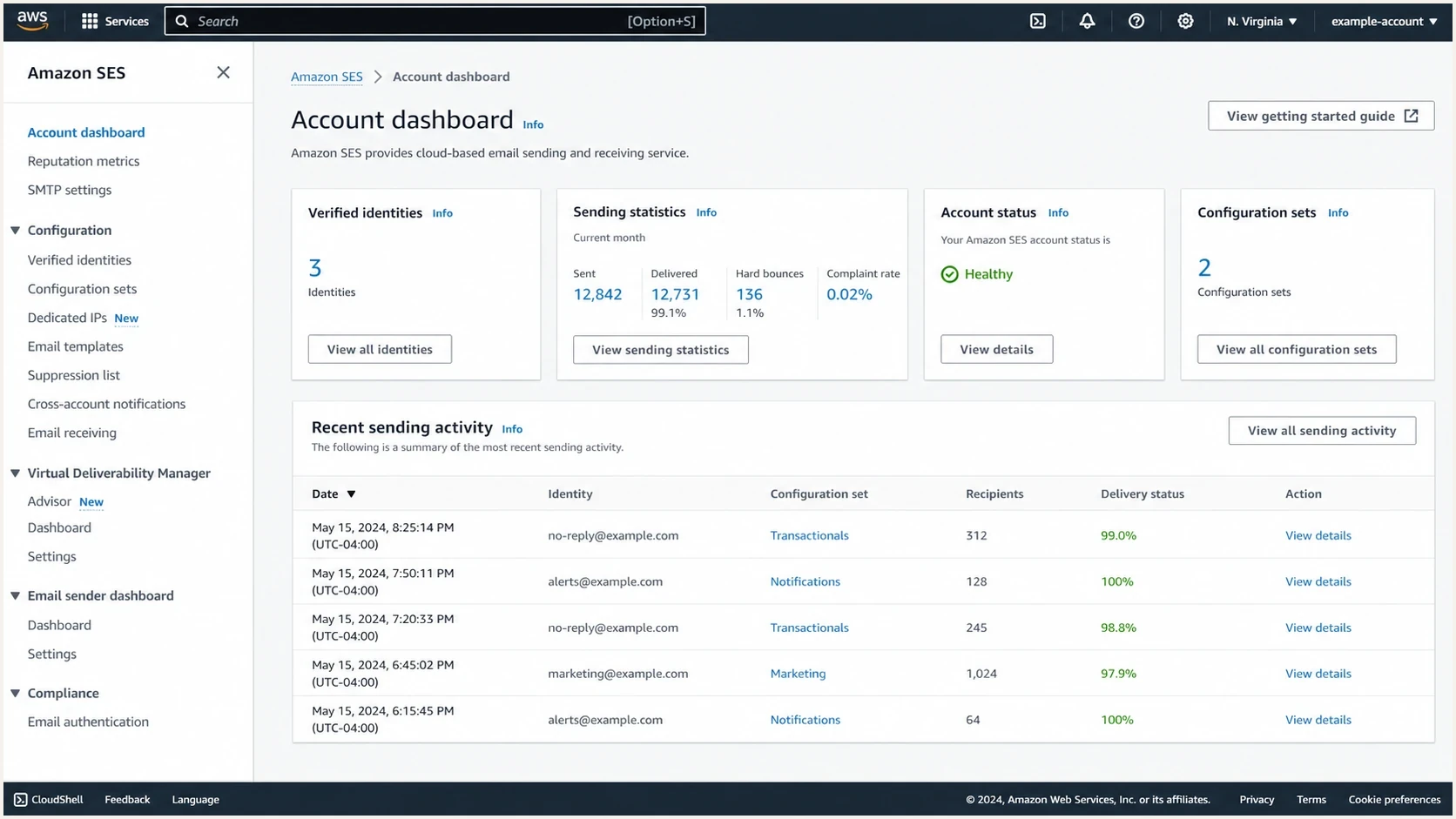This screenshot has width=1456, height=819.
Task: Click the 0.02% complaint rate value
Action: (x=849, y=294)
